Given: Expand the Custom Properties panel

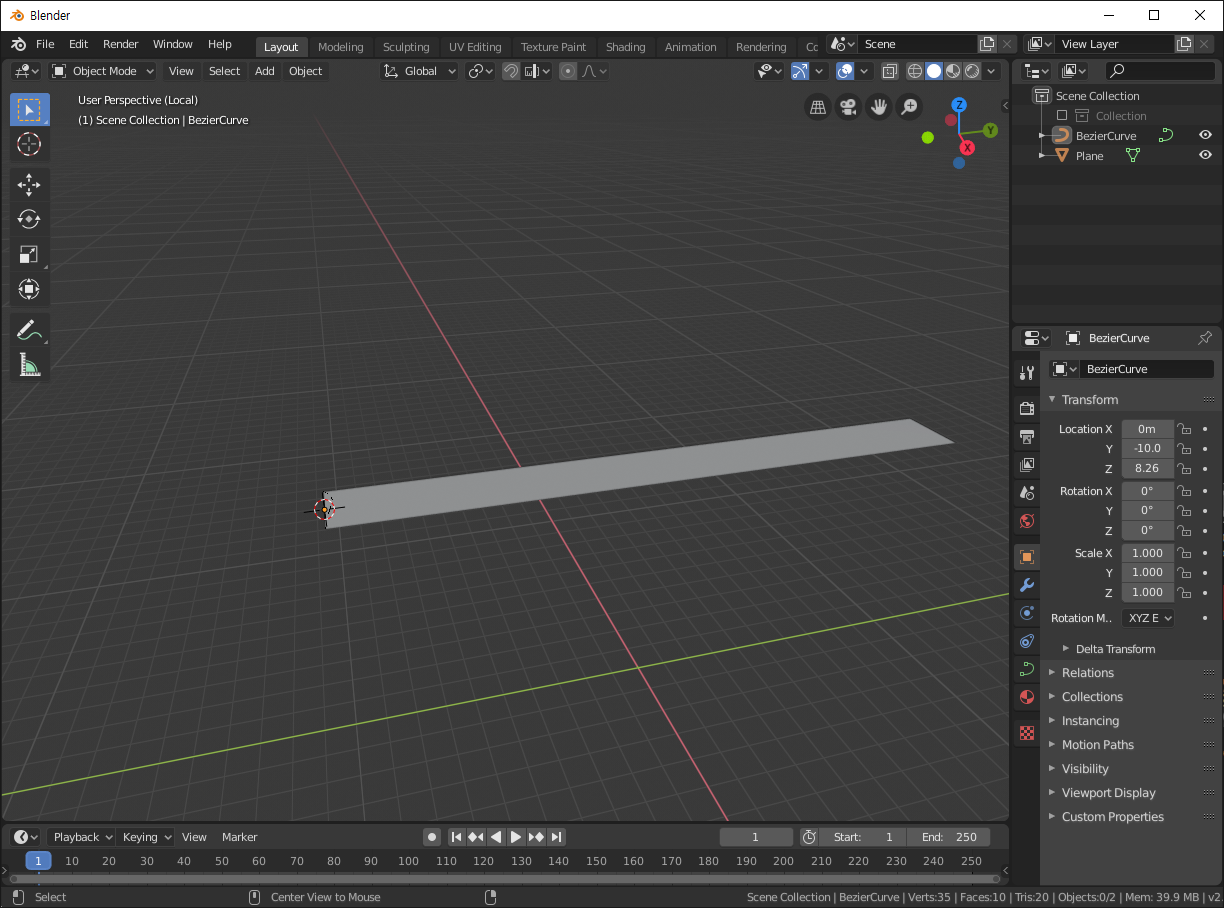Looking at the screenshot, I should point(1112,817).
